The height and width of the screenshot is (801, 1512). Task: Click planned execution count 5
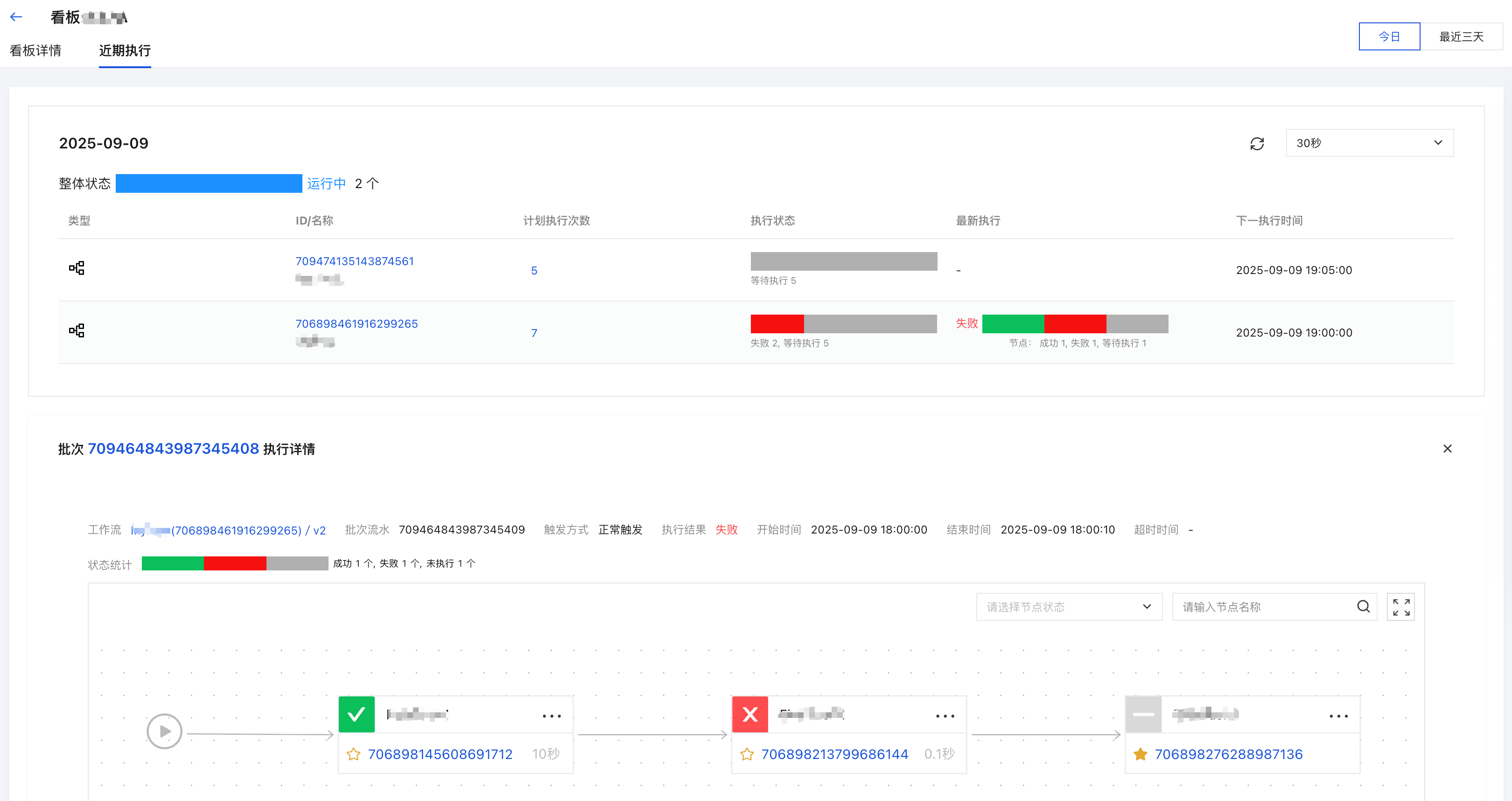(534, 271)
